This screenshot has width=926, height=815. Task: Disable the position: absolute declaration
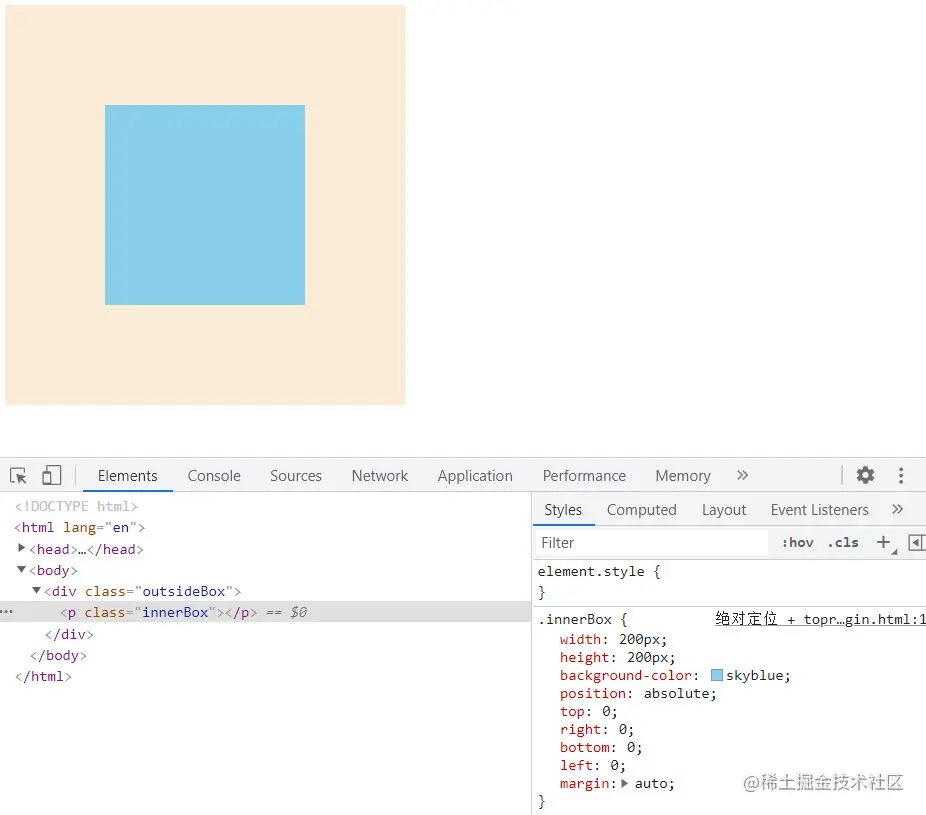click(548, 693)
